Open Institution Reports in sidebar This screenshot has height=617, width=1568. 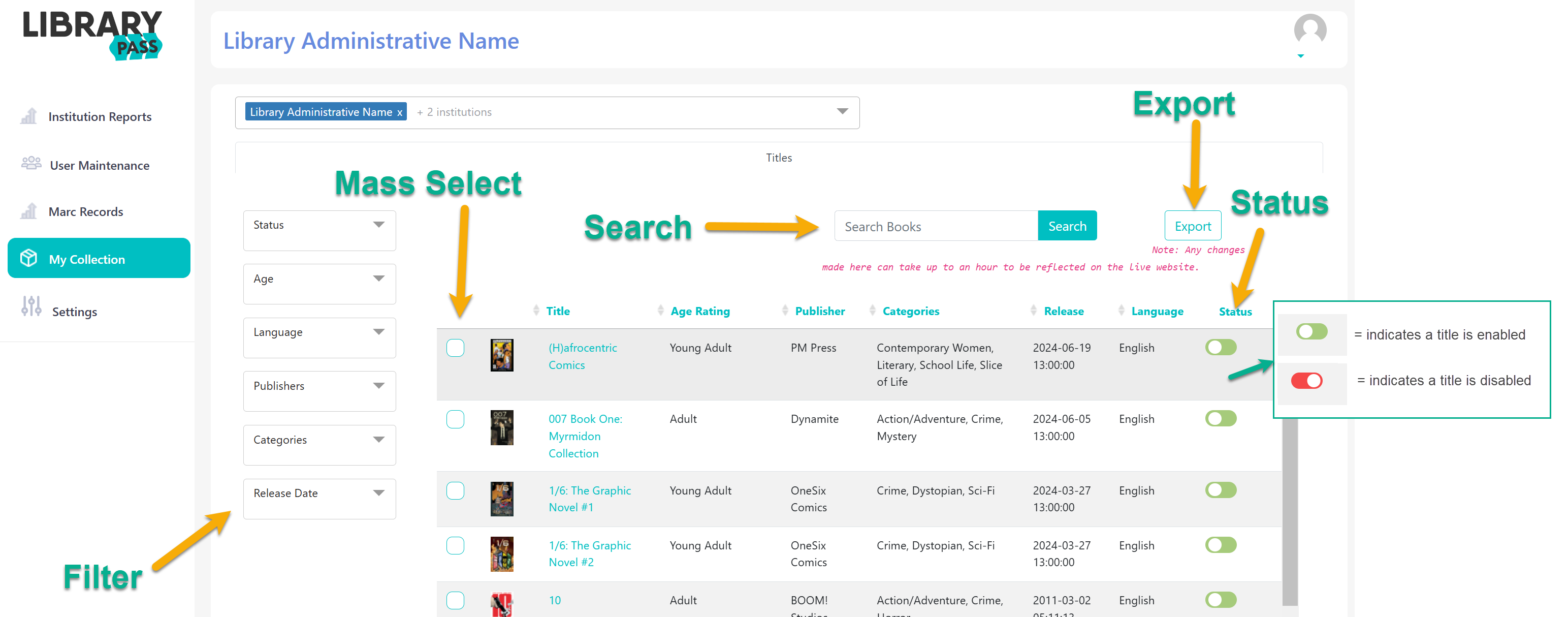click(99, 116)
